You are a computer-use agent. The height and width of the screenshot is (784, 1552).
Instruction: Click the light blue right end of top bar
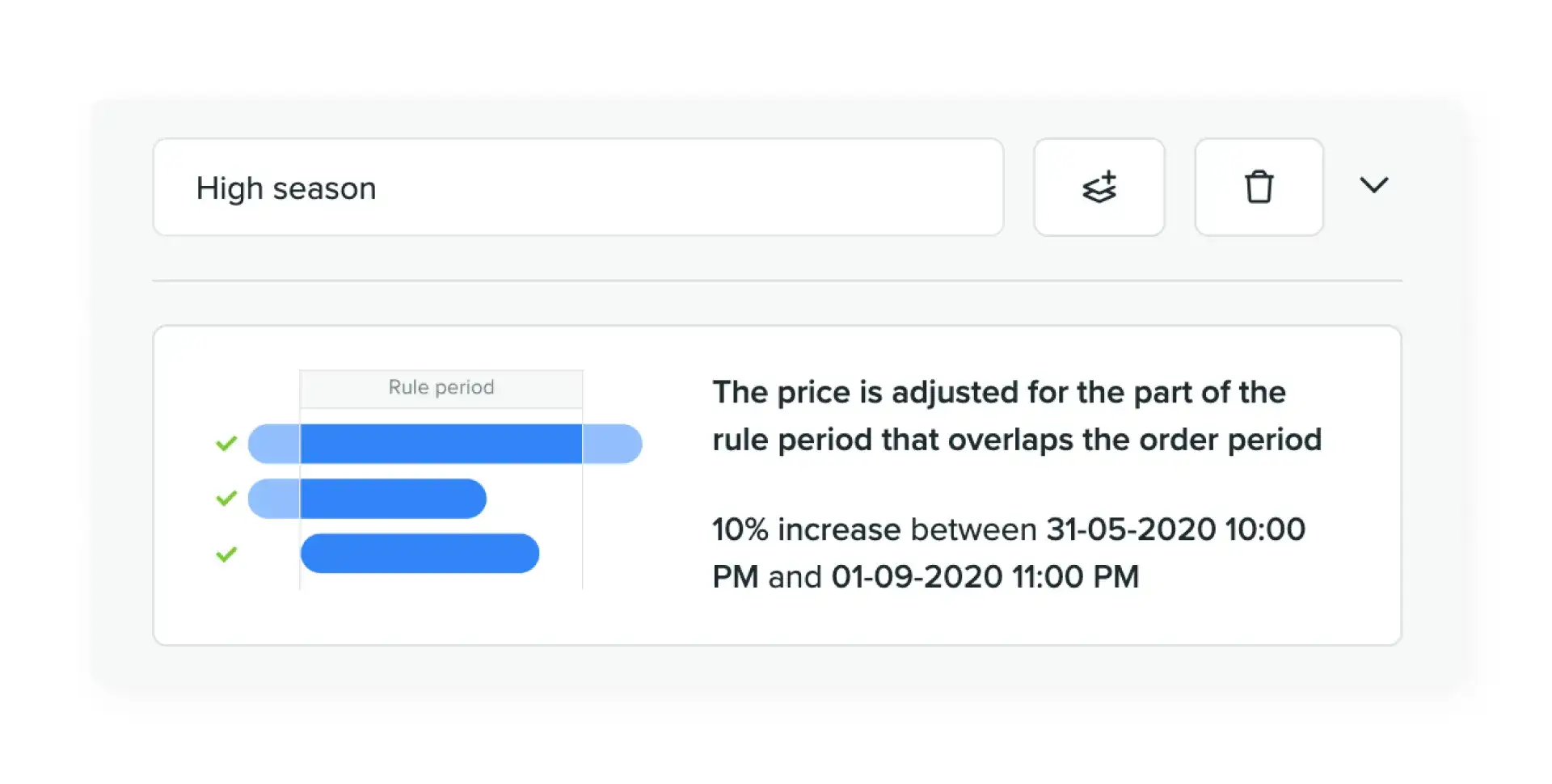click(612, 444)
